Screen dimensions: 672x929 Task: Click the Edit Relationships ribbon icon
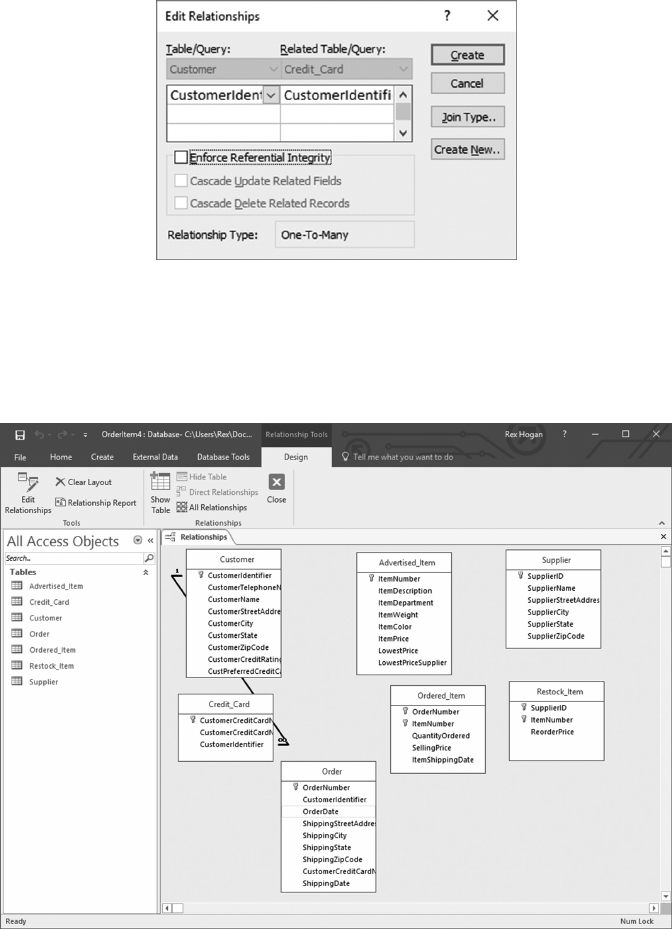click(x=28, y=482)
